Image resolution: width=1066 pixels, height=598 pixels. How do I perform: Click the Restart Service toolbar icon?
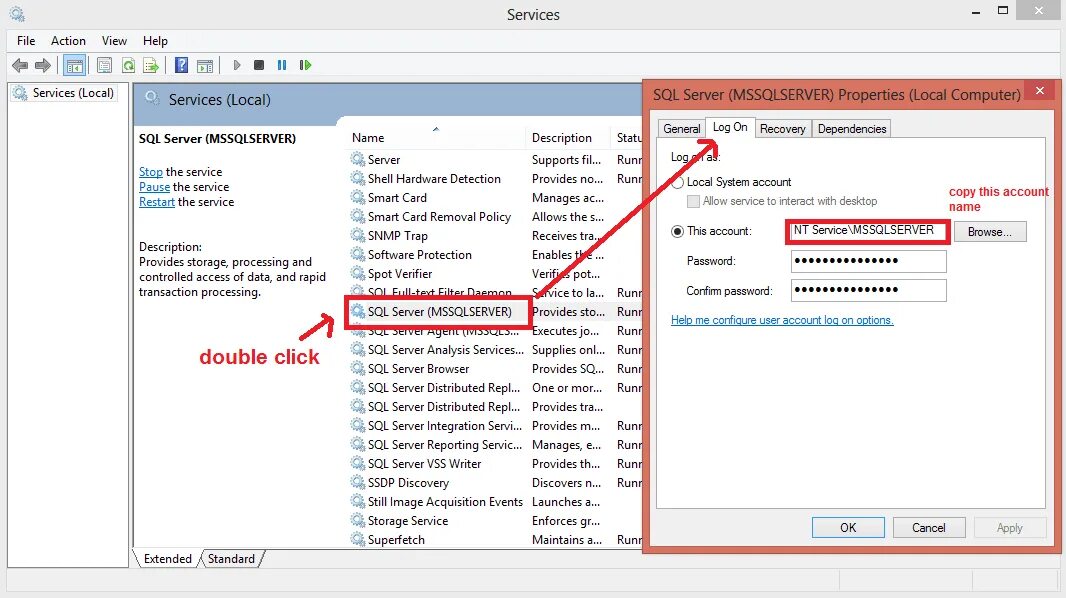point(305,65)
